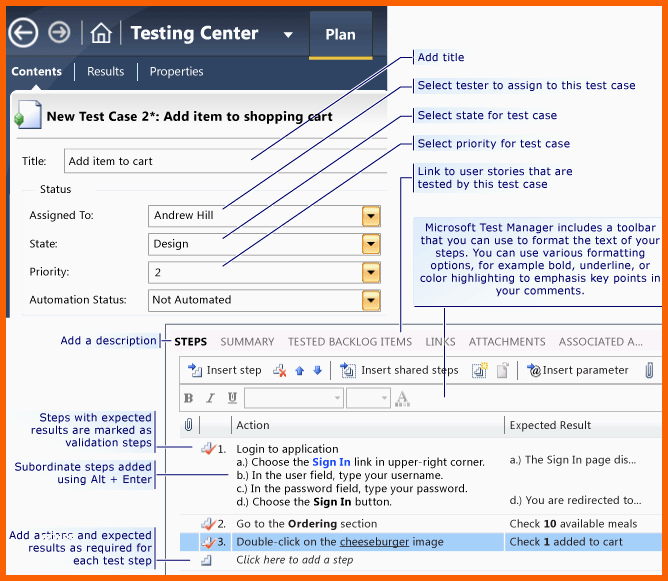Click the Expected Result column header
The image size is (668, 581).
coord(550,425)
